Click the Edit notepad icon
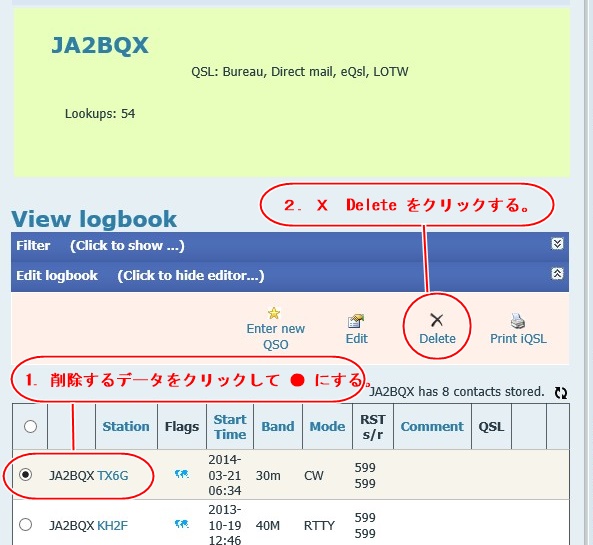The image size is (593, 545). pos(355,321)
